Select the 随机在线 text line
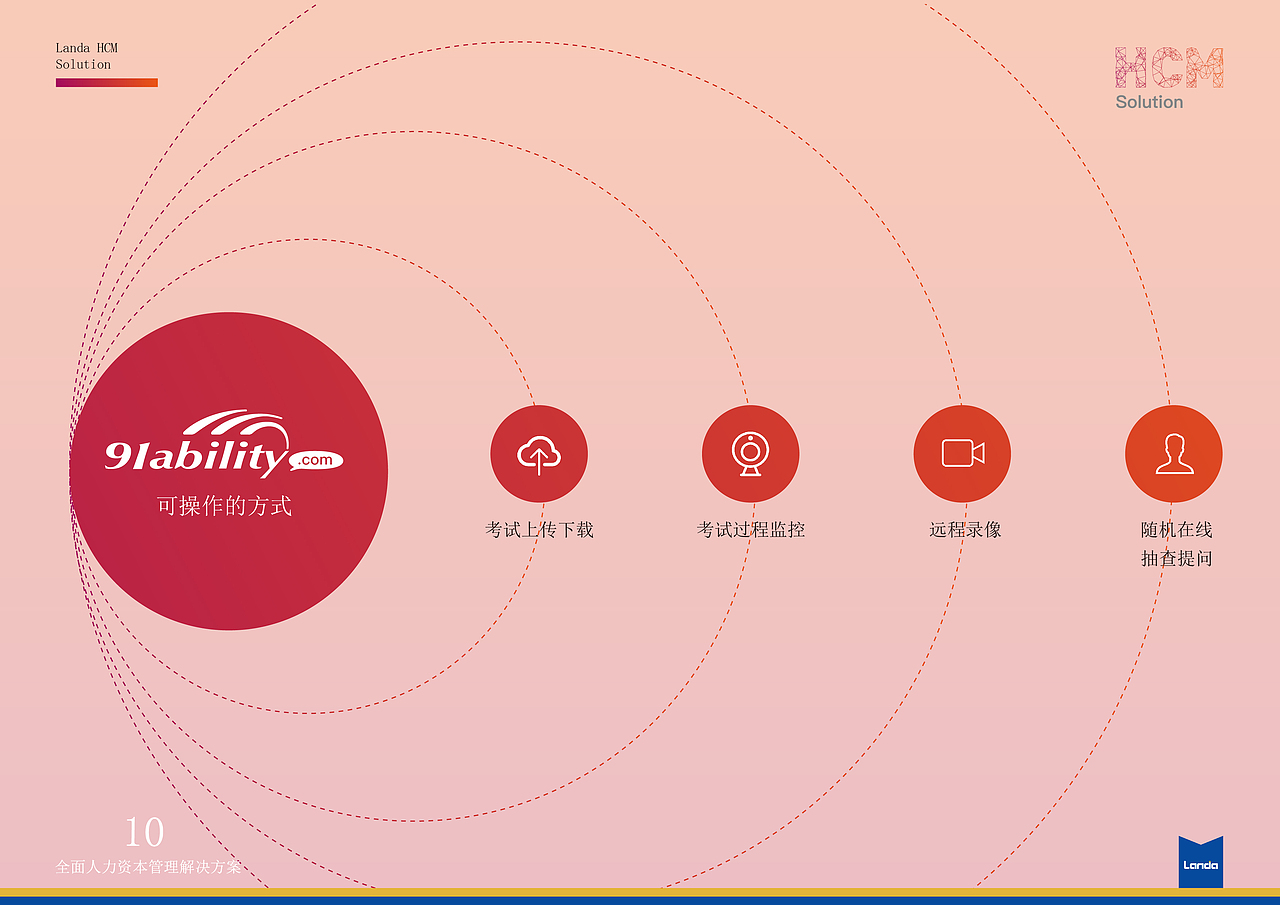The height and width of the screenshot is (905, 1280). [1177, 530]
